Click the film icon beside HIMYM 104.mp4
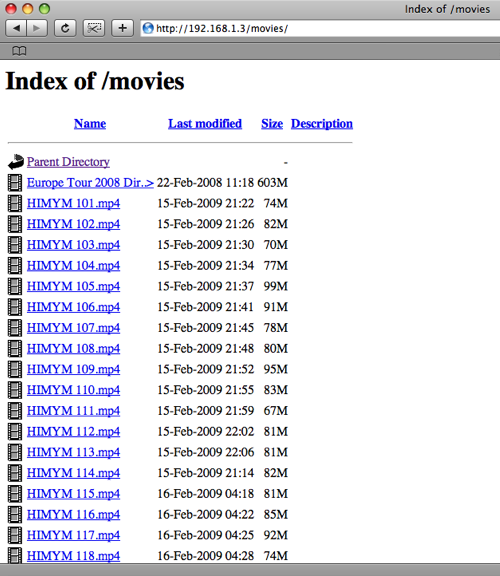Image resolution: width=500 pixels, height=576 pixels. pos(15,266)
